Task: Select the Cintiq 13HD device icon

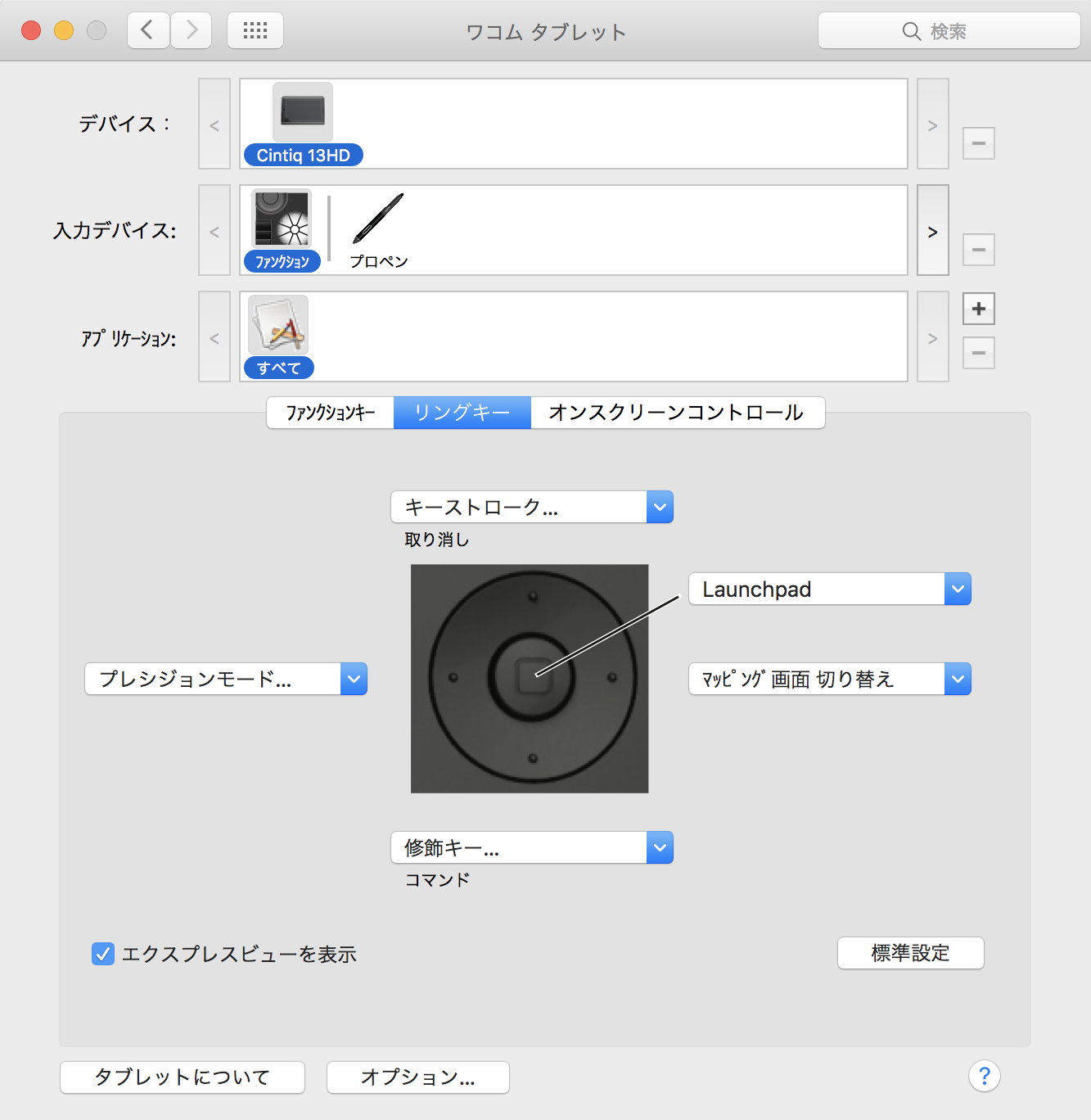Action: pyautogui.click(x=303, y=113)
